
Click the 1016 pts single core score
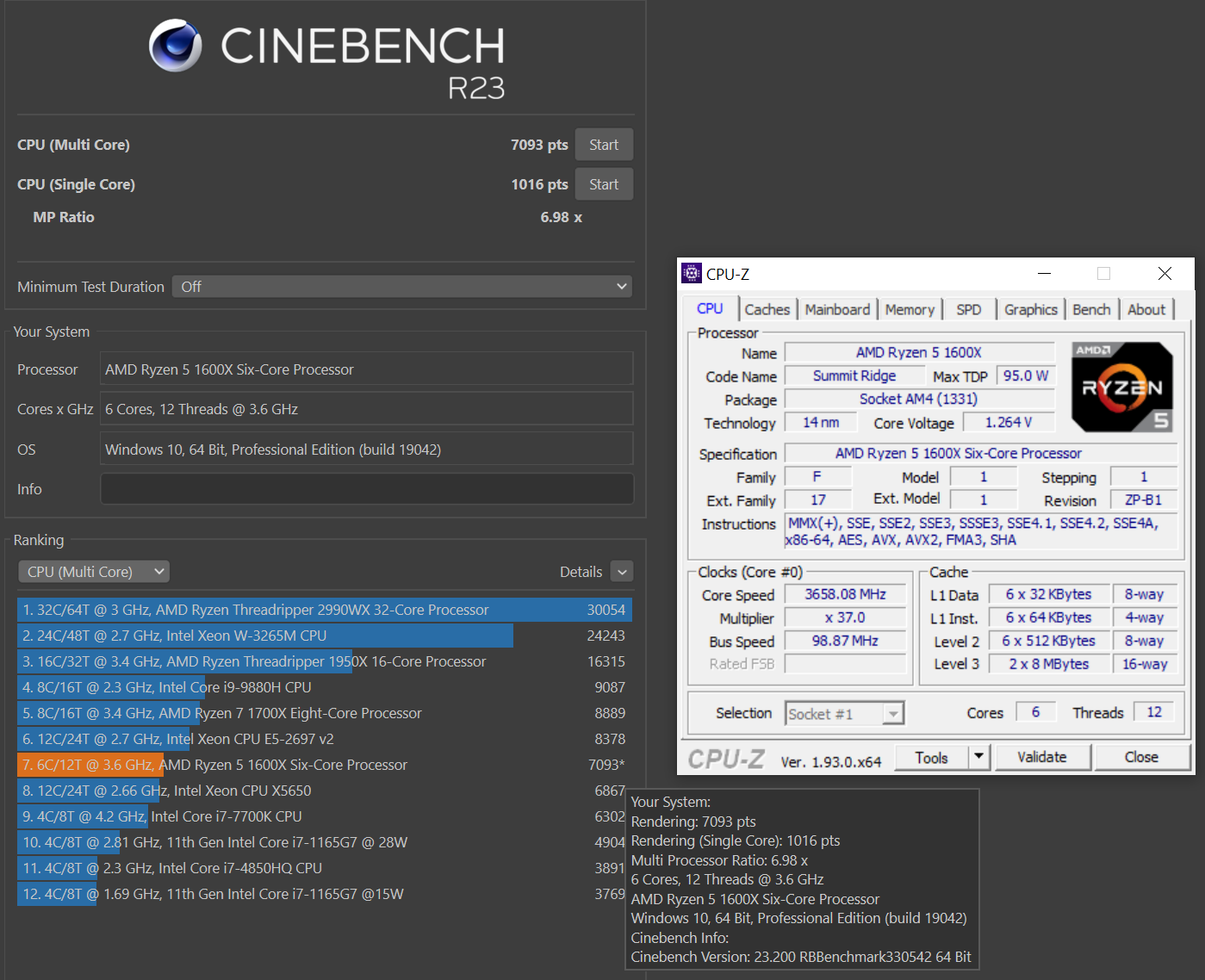539,184
